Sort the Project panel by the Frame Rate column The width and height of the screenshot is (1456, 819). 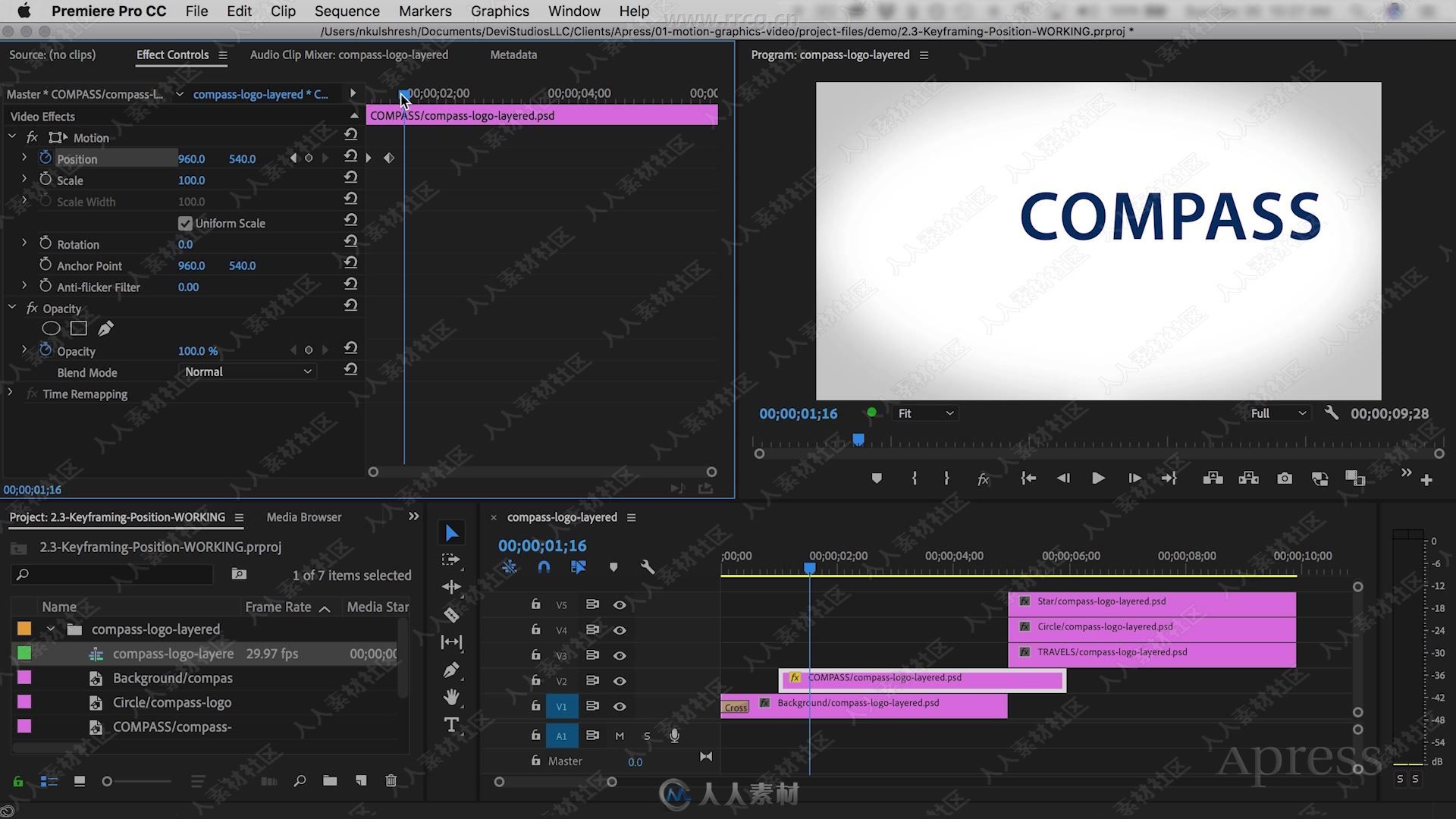point(278,607)
